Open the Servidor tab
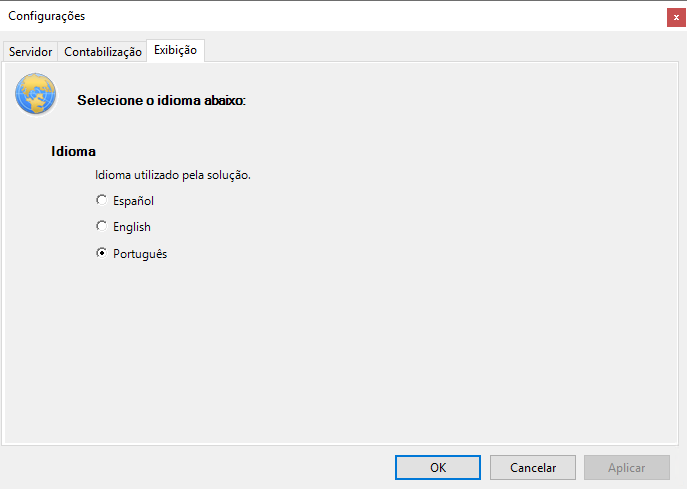The height and width of the screenshot is (489, 687). coord(30,52)
